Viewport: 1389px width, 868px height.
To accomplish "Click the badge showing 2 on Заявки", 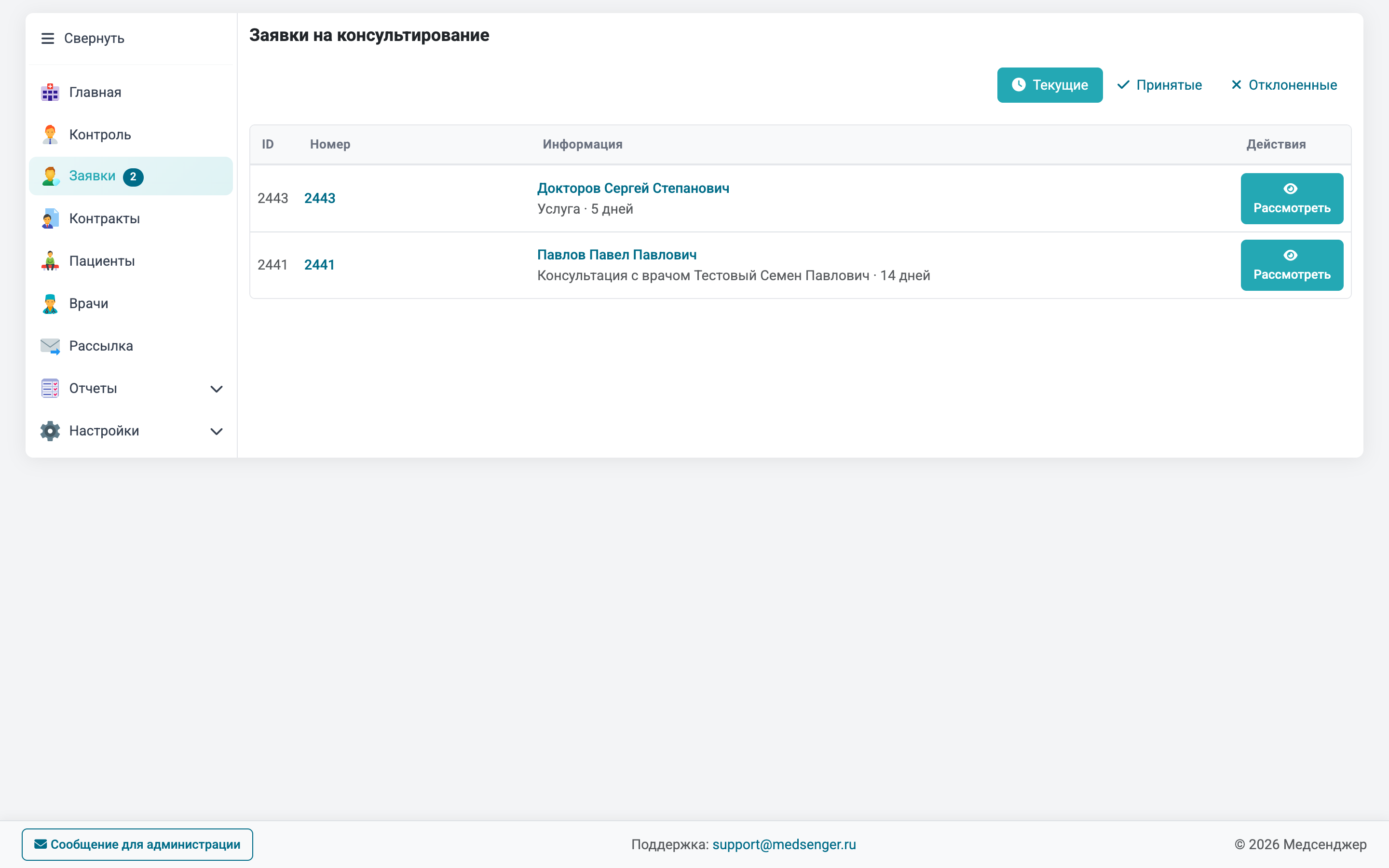I will coord(133,177).
